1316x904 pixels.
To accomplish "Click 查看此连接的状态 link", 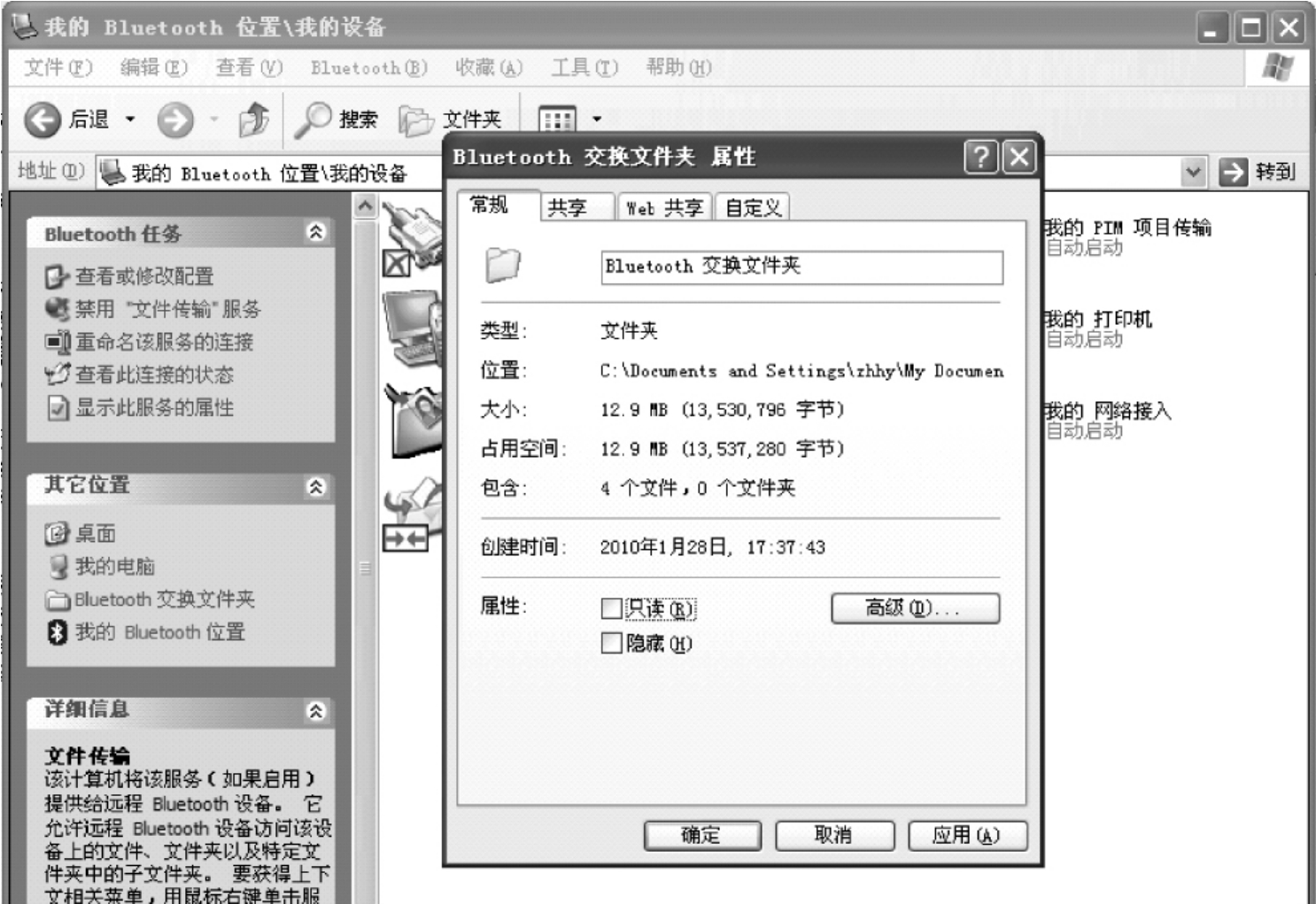I will (154, 375).
